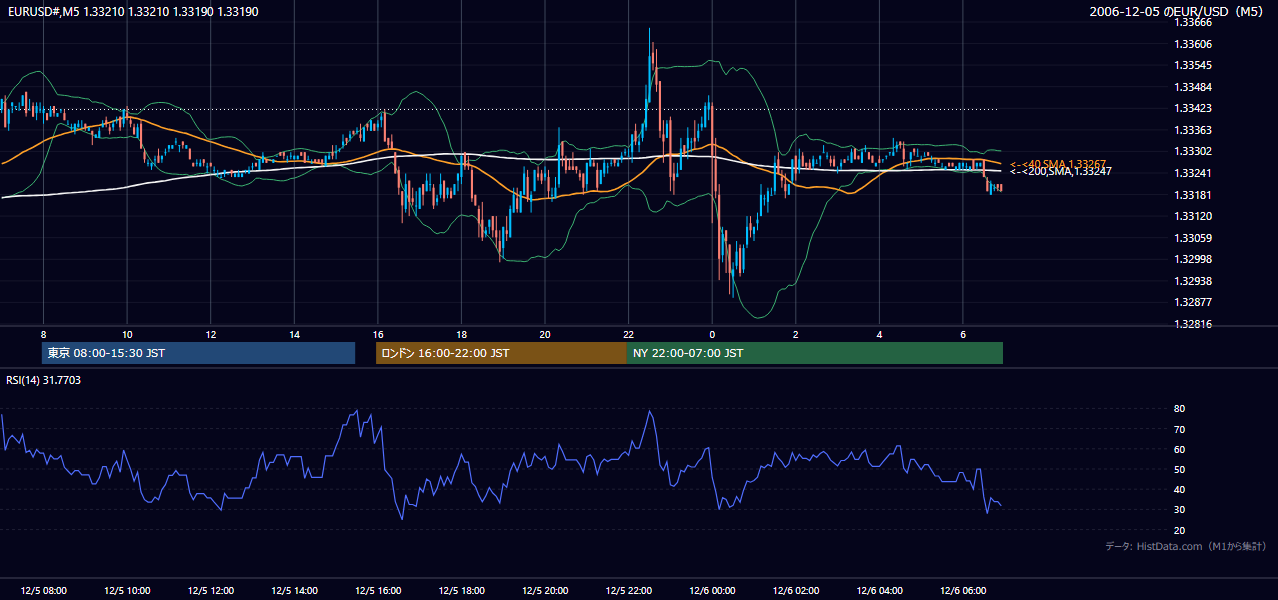This screenshot has height=600, width=1278.
Task: Click the bottom time label 12/6 02:00
Action: pyautogui.click(x=796, y=591)
